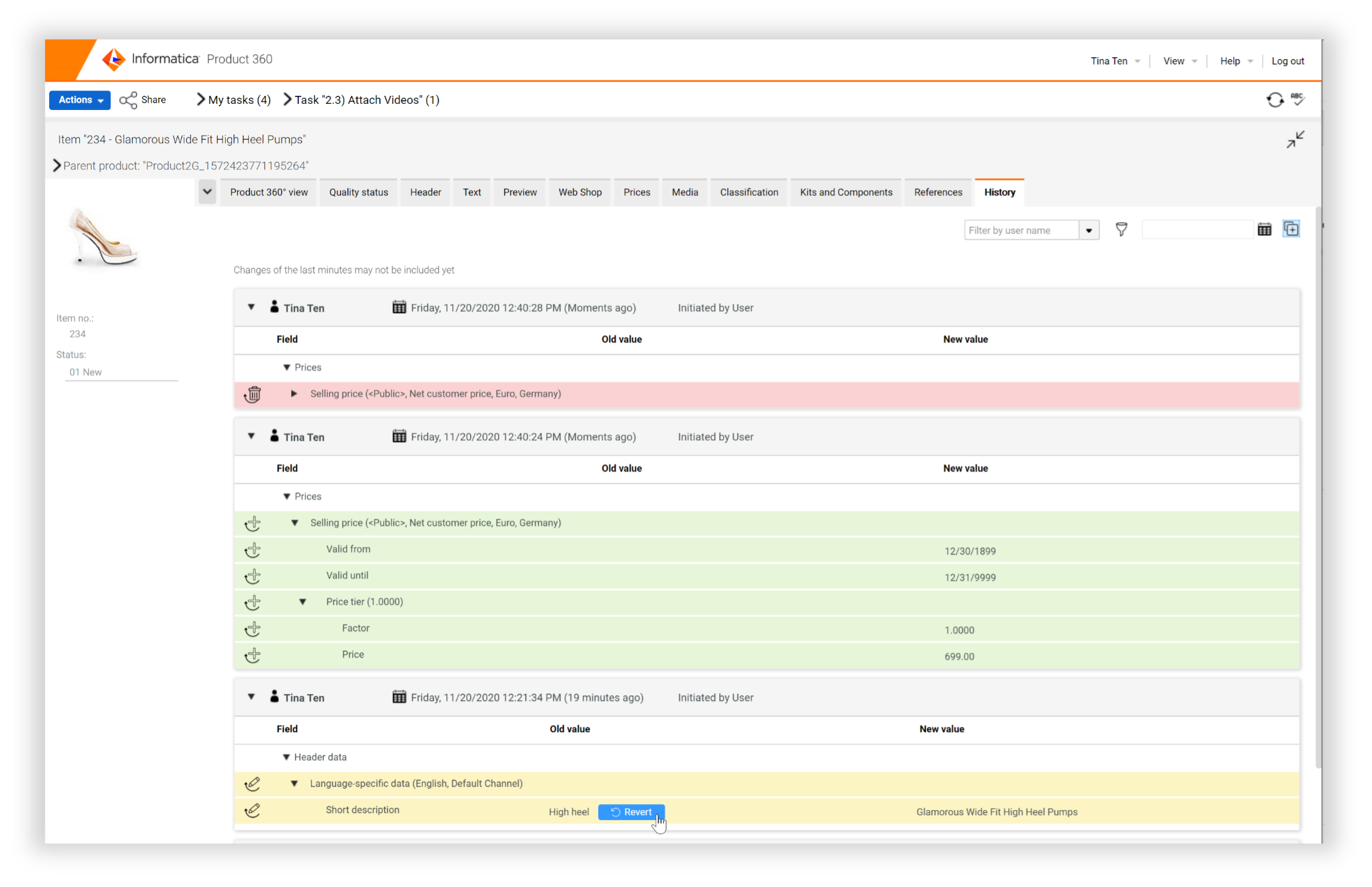Open the tab list chevron dropdown
1372x887 pixels.
click(x=207, y=192)
